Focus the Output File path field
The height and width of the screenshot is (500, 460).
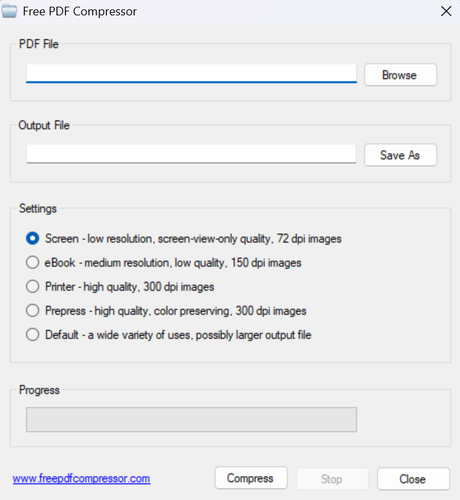tap(191, 154)
